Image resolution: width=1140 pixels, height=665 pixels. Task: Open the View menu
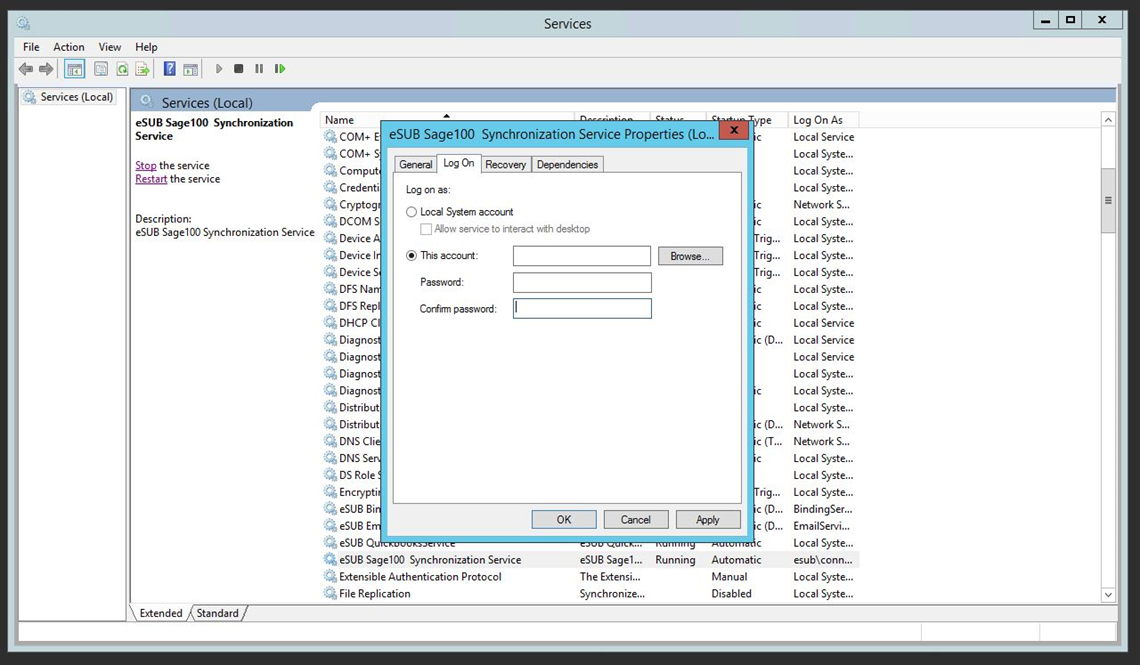pyautogui.click(x=110, y=47)
